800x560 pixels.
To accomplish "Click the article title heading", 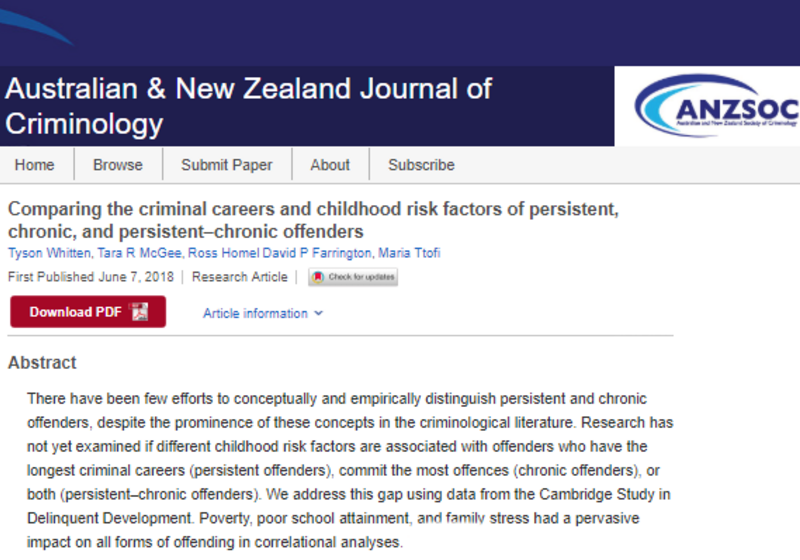I will (313, 220).
